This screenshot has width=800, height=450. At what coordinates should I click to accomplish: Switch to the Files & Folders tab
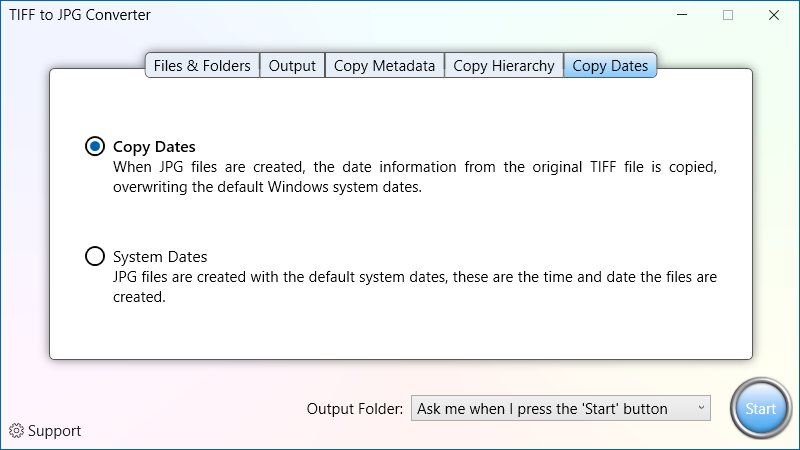click(202, 66)
